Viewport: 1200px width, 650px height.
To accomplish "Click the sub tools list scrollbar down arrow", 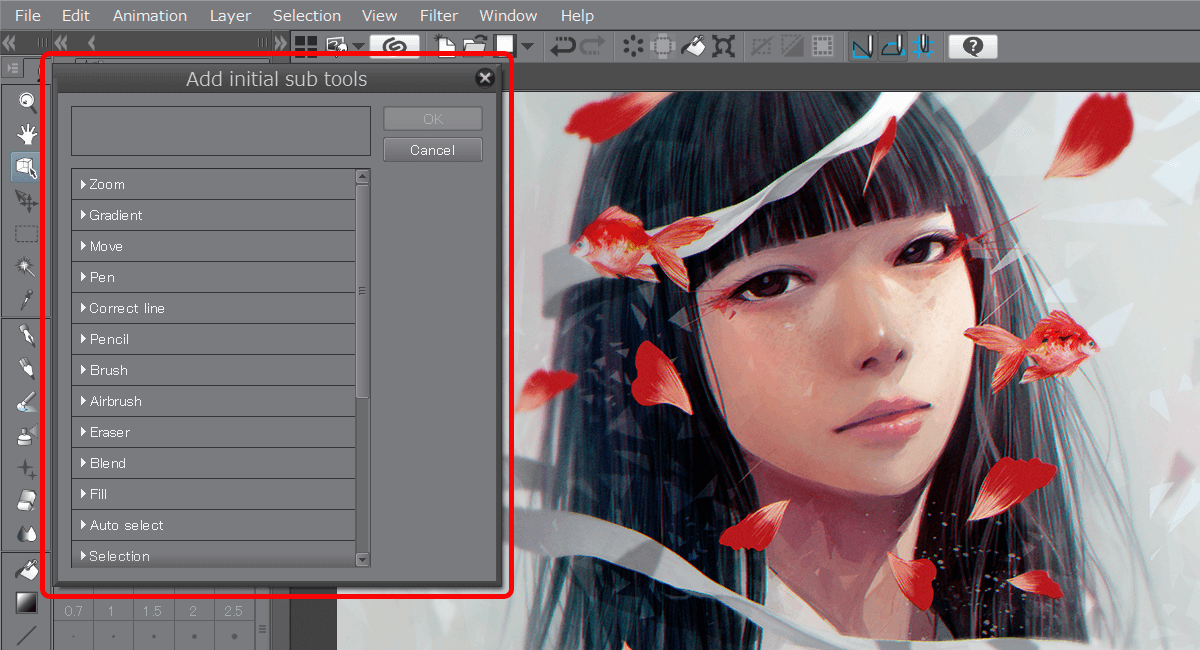I will (362, 560).
